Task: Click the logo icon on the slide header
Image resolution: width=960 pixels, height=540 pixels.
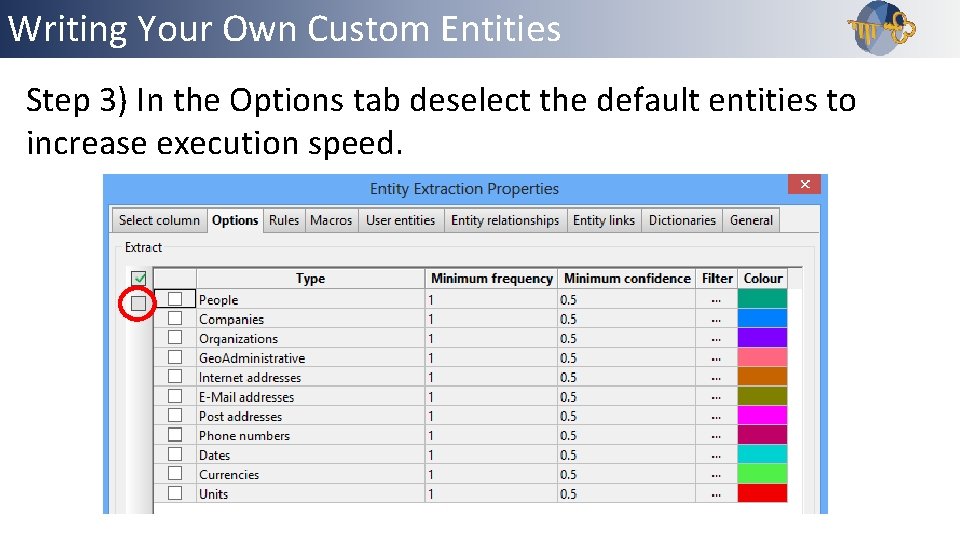Action: point(881,27)
